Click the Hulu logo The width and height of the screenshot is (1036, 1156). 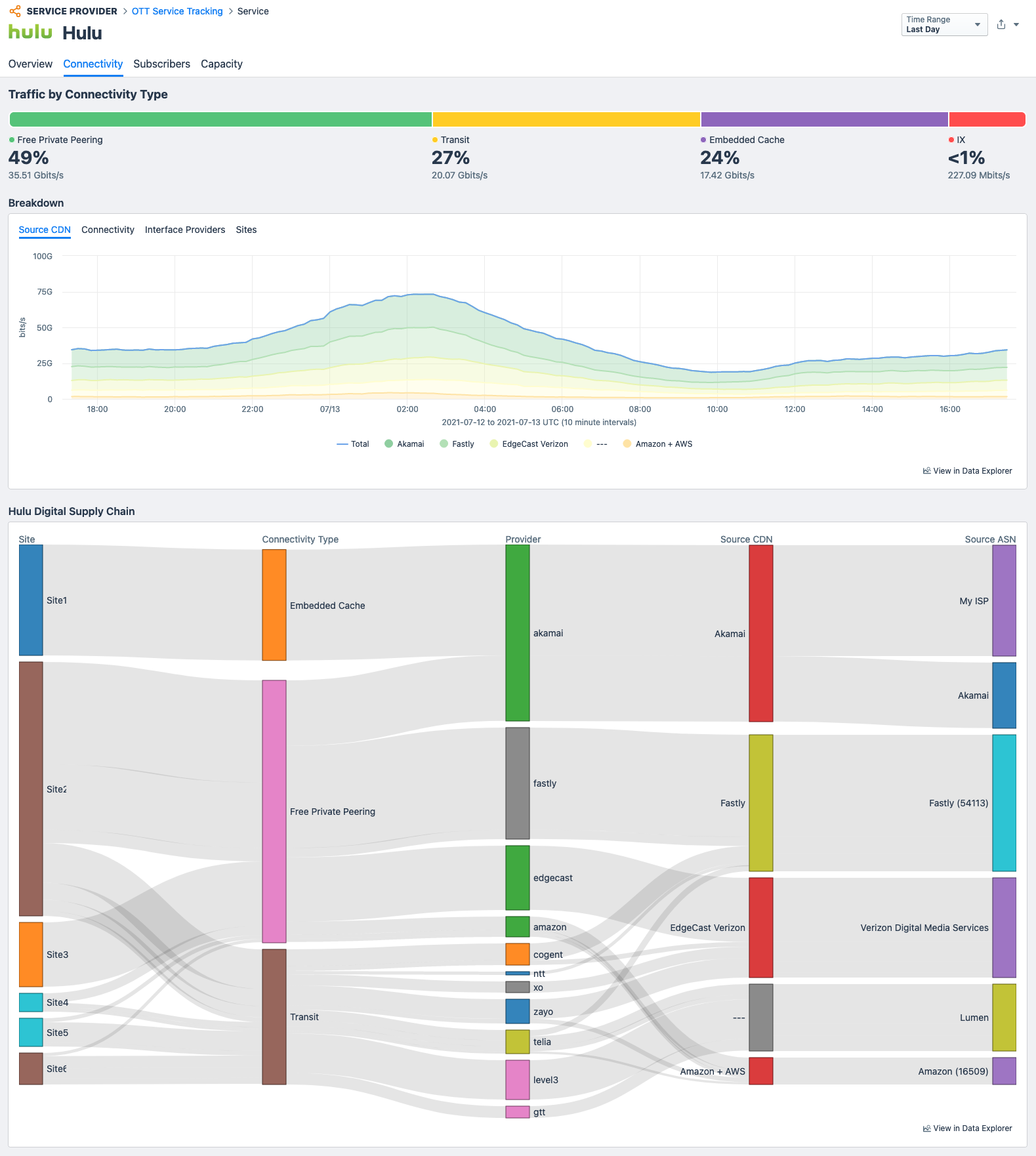point(30,32)
